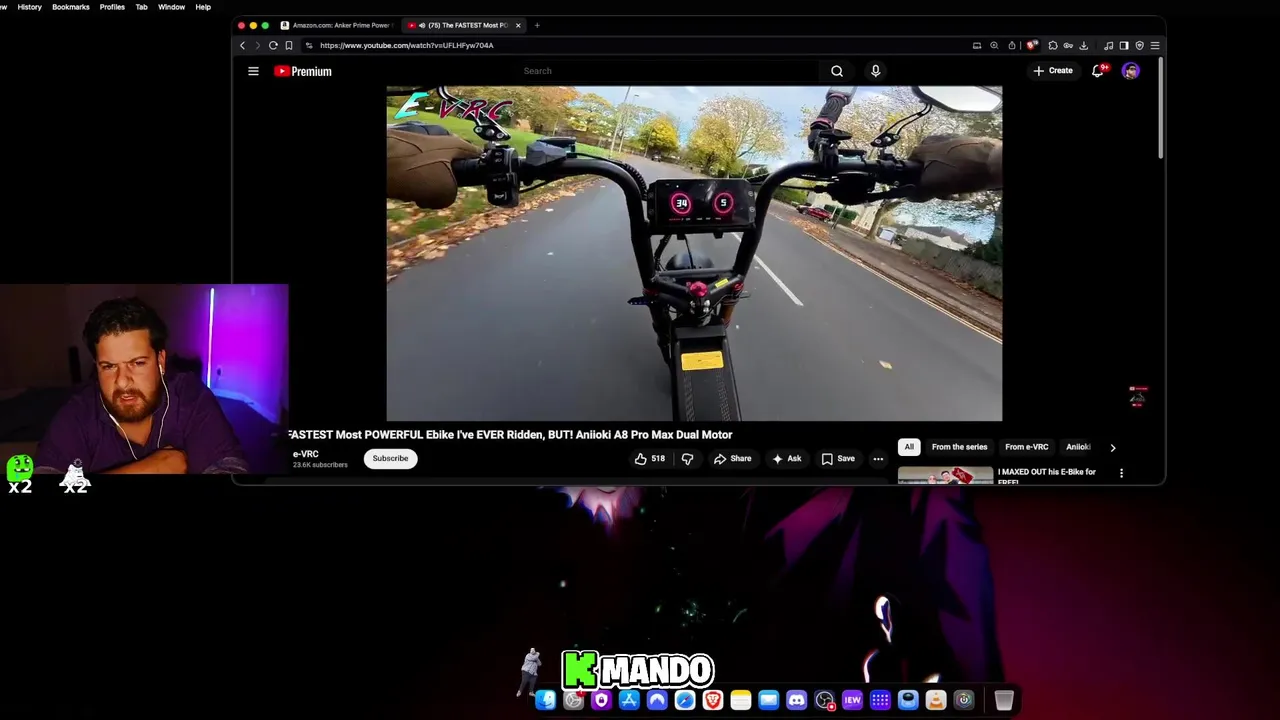Switch to the Amazon Anker Prime tab
The image size is (1280, 720).
coord(336,25)
